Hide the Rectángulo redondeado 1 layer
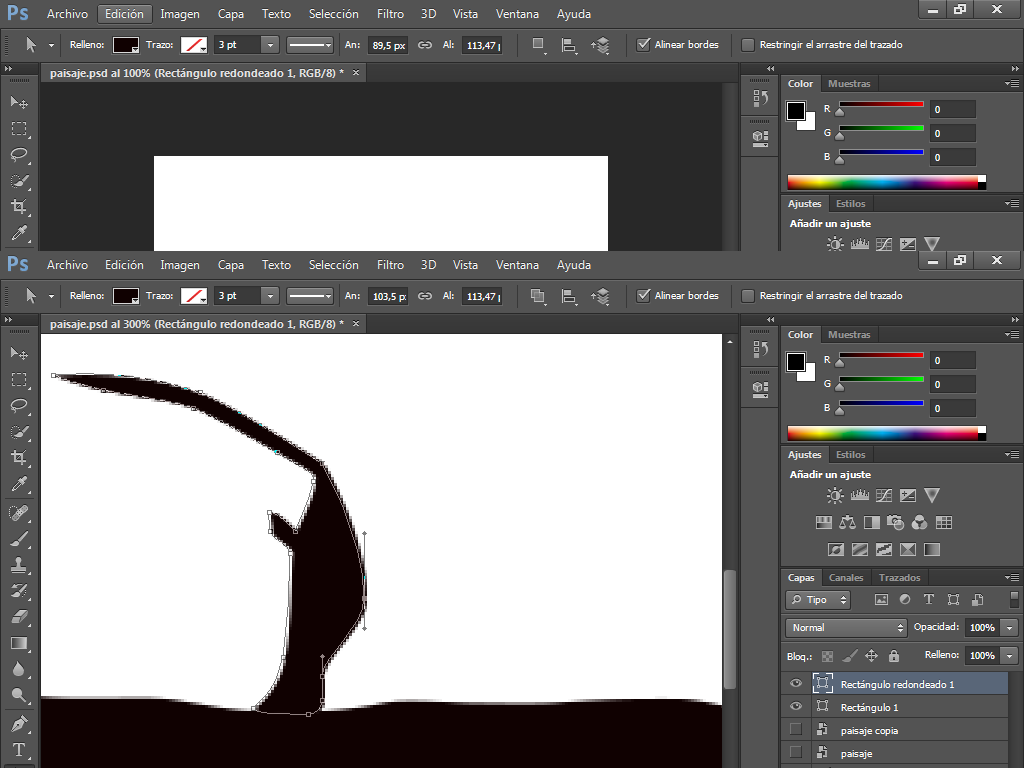Image resolution: width=1024 pixels, height=768 pixels. (795, 684)
